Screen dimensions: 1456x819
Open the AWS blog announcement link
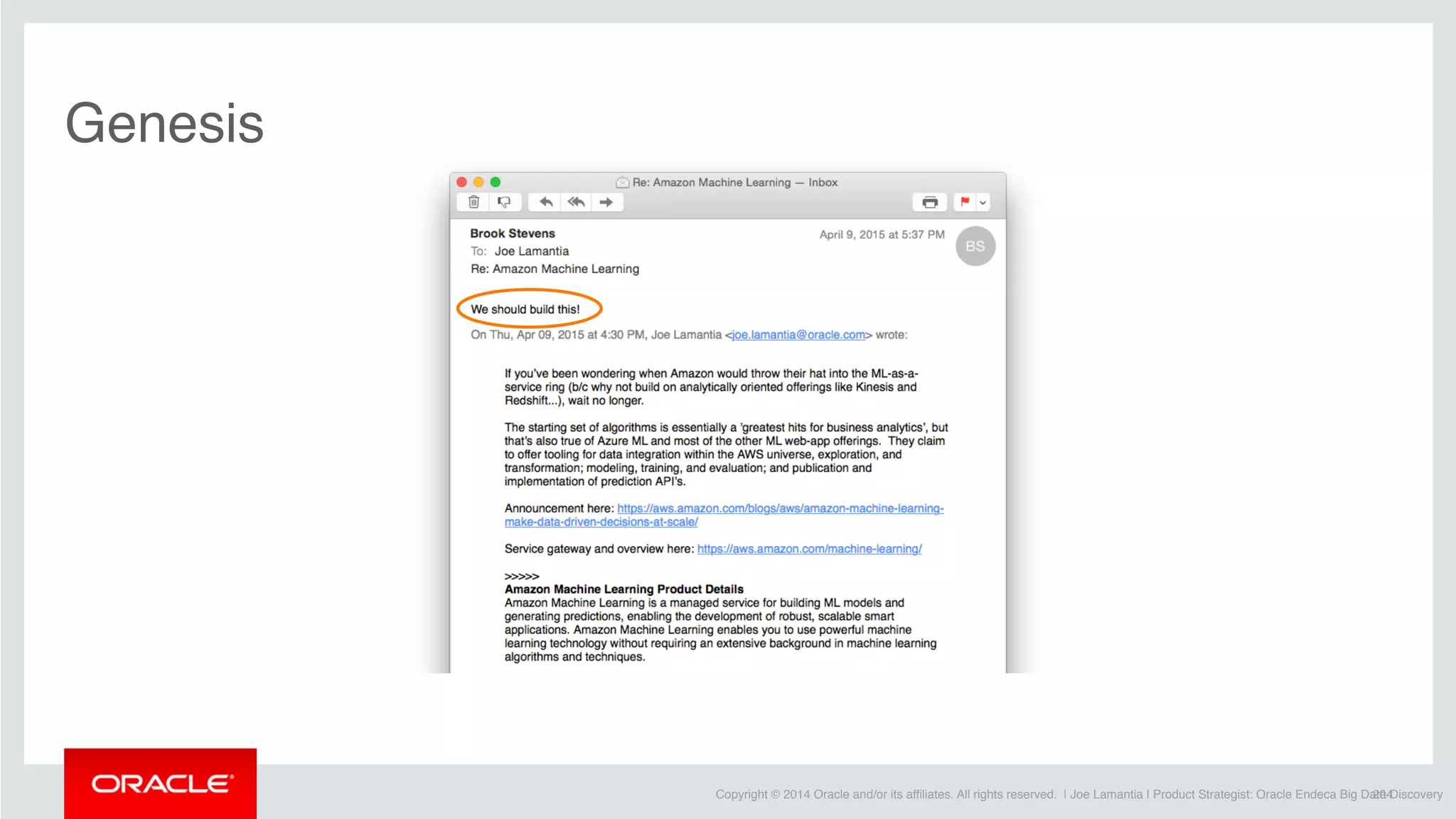[x=780, y=508]
